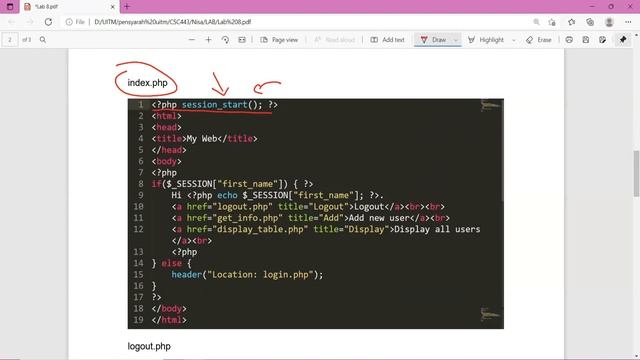
Task: Expand Highlight color options
Action: pyautogui.click(x=513, y=40)
